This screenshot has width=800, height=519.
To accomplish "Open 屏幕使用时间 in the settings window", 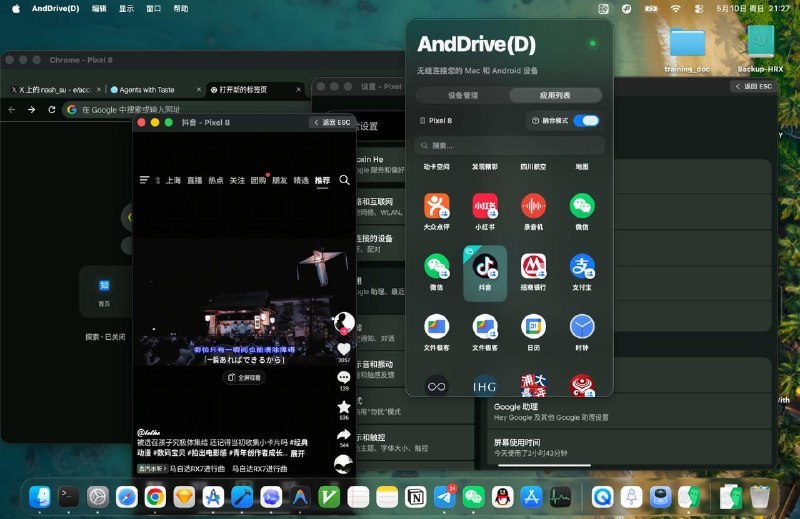I will (629, 447).
